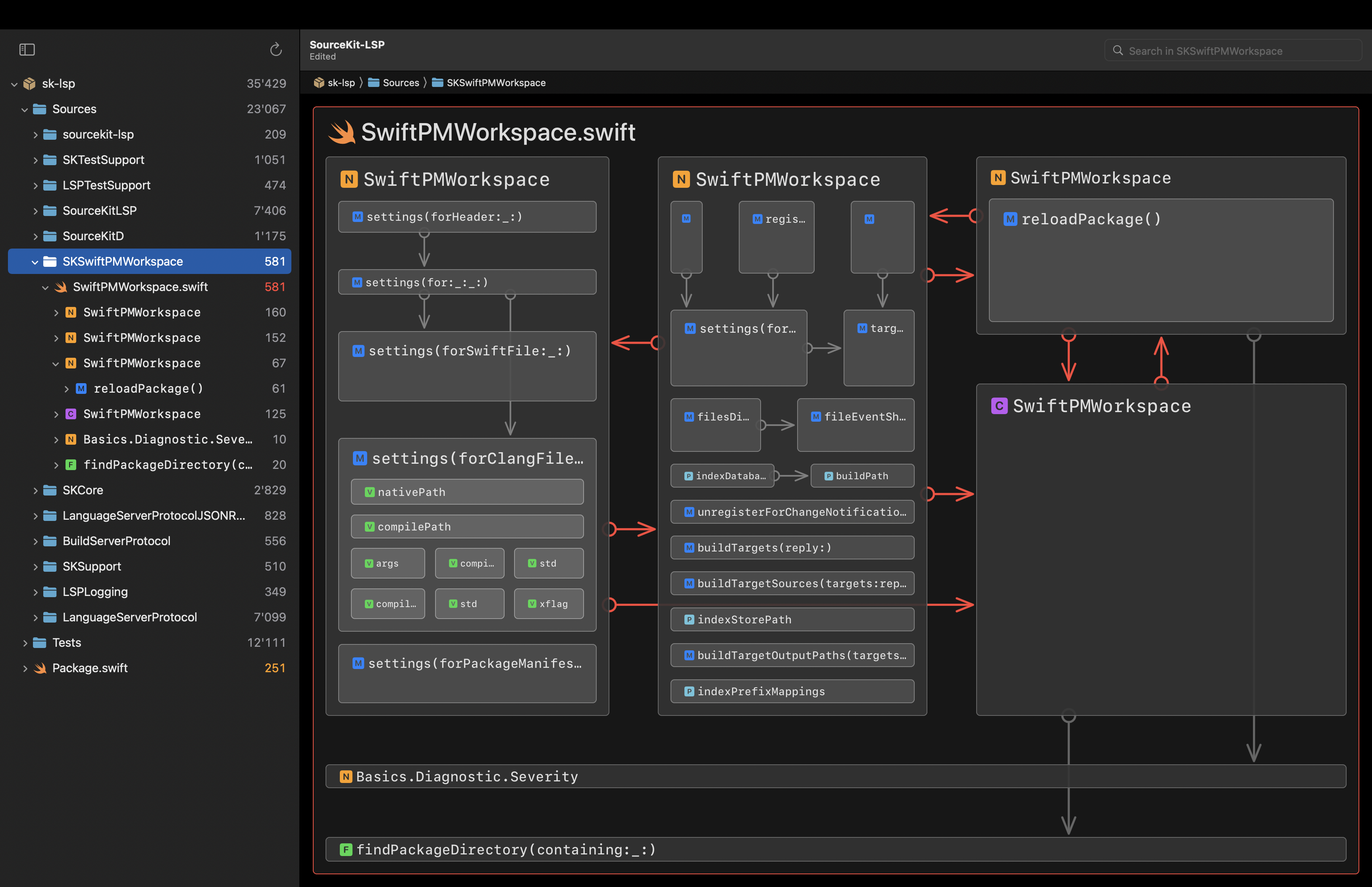Click the F icon of findPackageDirectory(containing:_:)
The image size is (1372, 887).
(346, 850)
